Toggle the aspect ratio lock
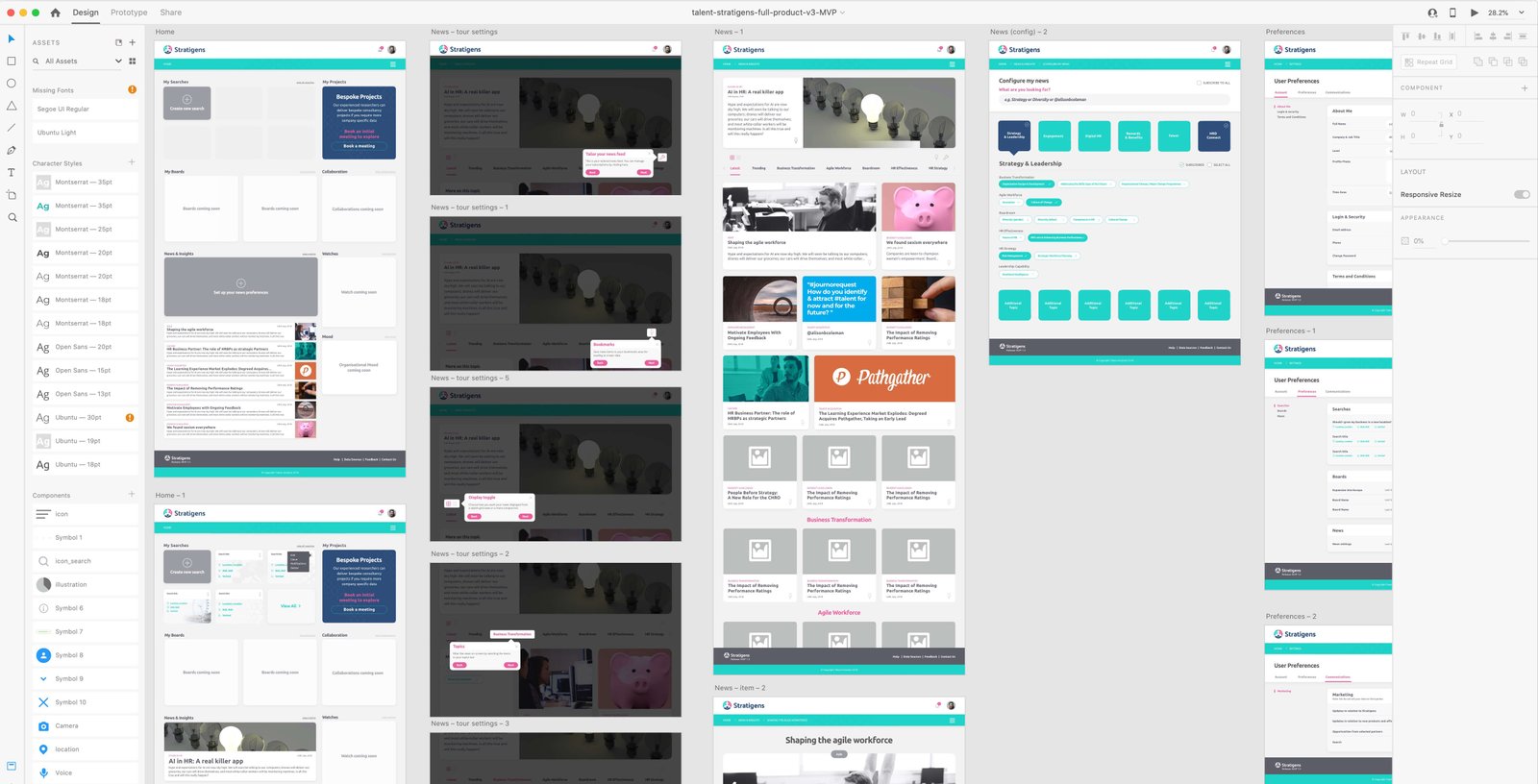Viewport: 1538px width, 784px height. 1440,125
